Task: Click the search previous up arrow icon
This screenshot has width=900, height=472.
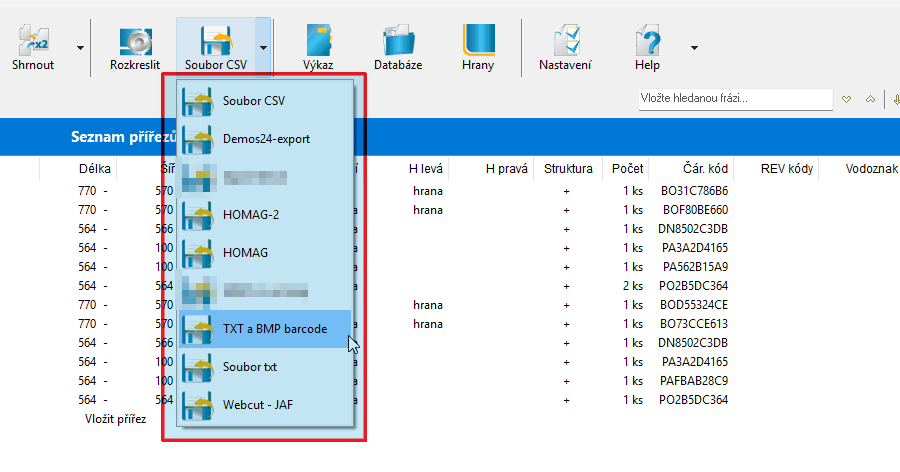Action: pyautogui.click(x=871, y=99)
